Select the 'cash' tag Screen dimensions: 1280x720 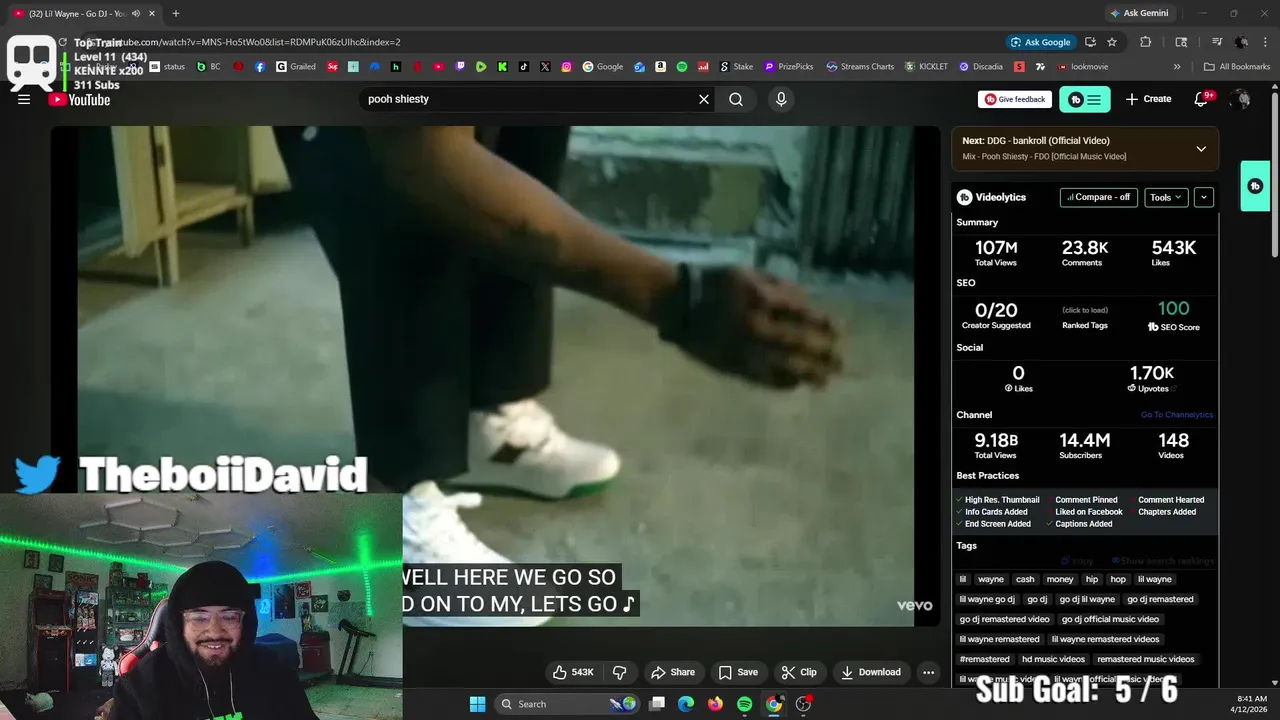tap(1025, 579)
